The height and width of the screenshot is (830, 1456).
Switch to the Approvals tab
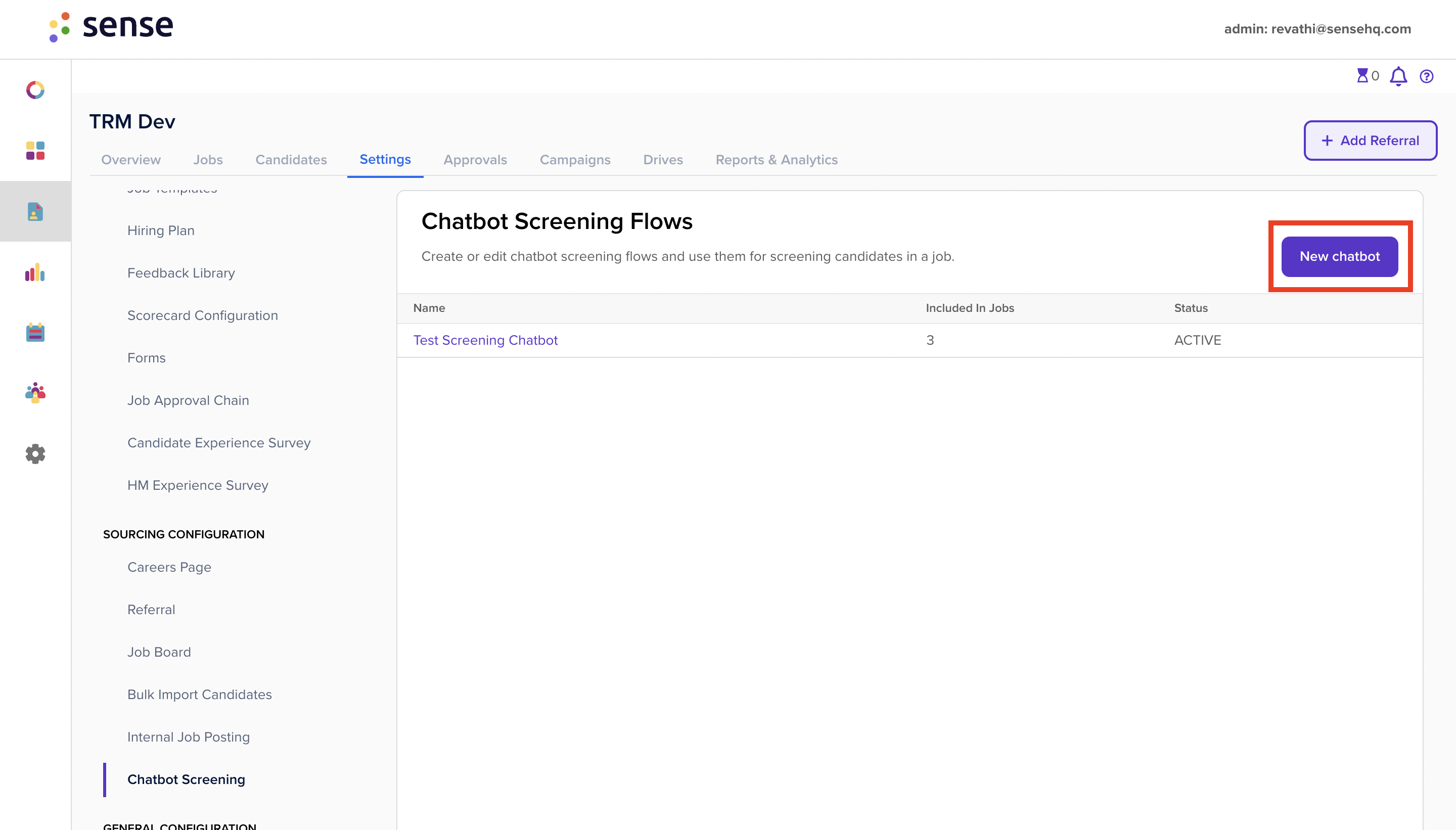click(x=475, y=160)
